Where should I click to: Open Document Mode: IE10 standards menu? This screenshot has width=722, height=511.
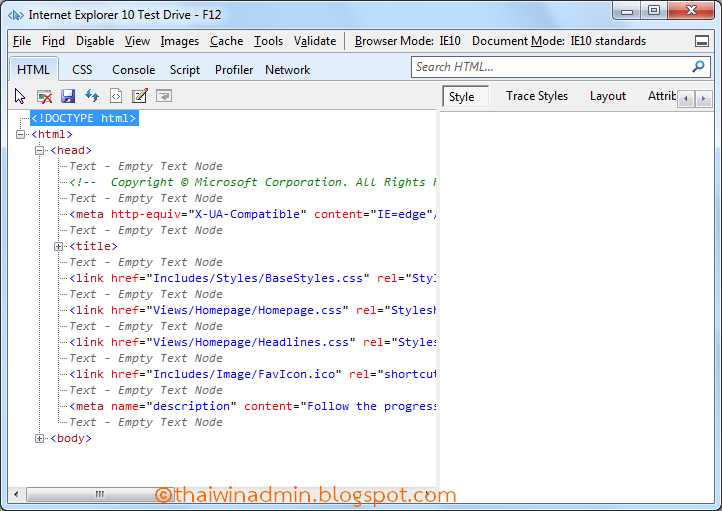pos(559,41)
